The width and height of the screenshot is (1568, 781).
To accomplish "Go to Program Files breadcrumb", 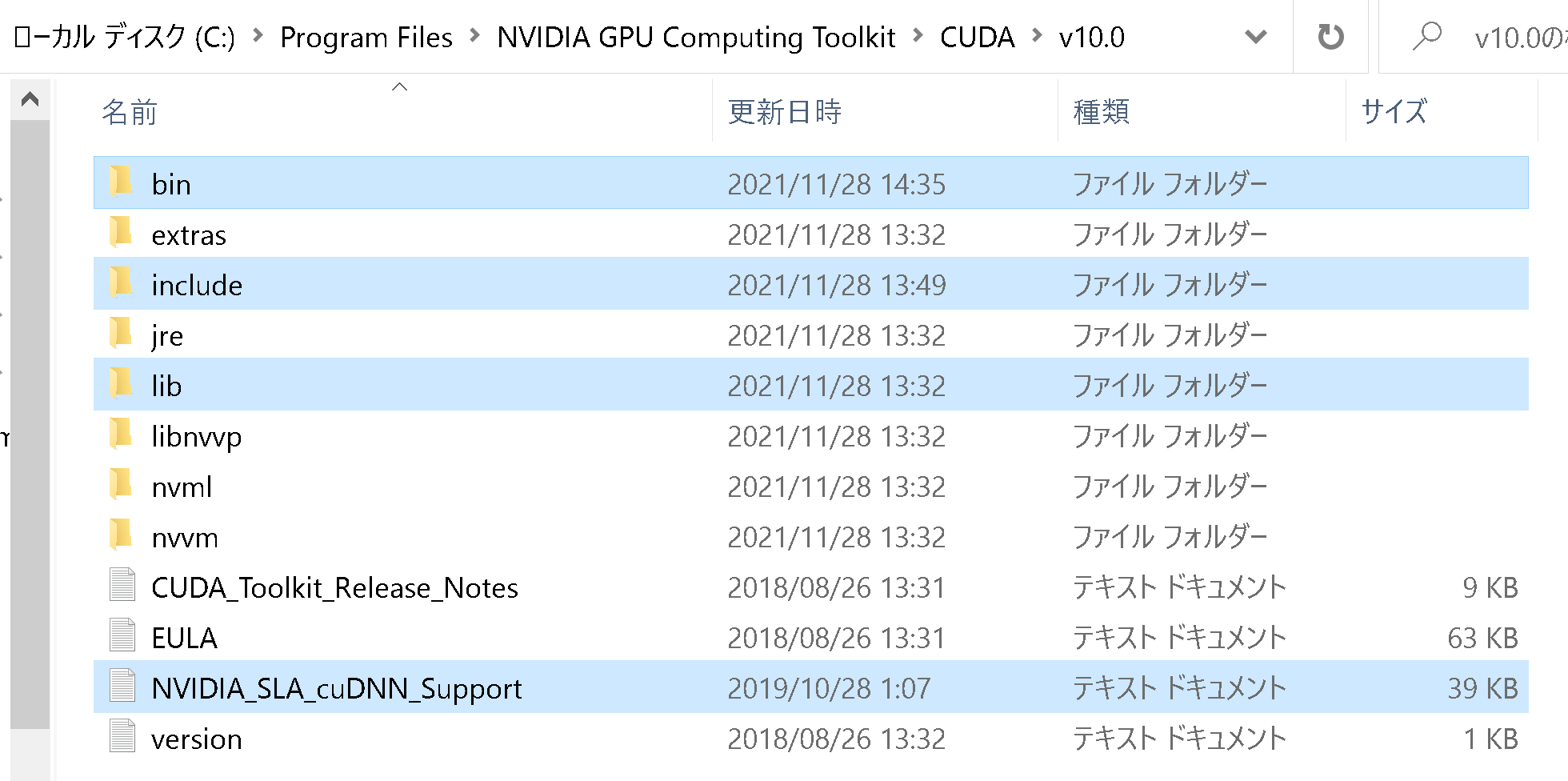I will tap(366, 37).
